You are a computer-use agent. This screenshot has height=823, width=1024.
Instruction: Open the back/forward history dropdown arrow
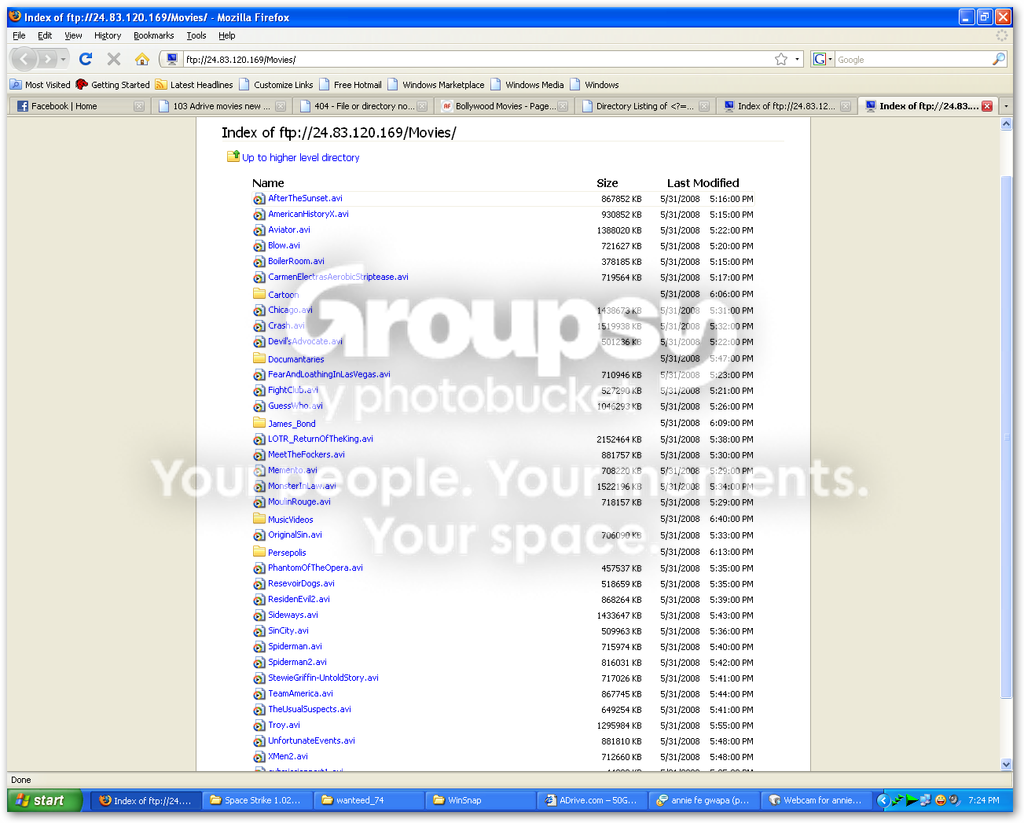click(63, 59)
